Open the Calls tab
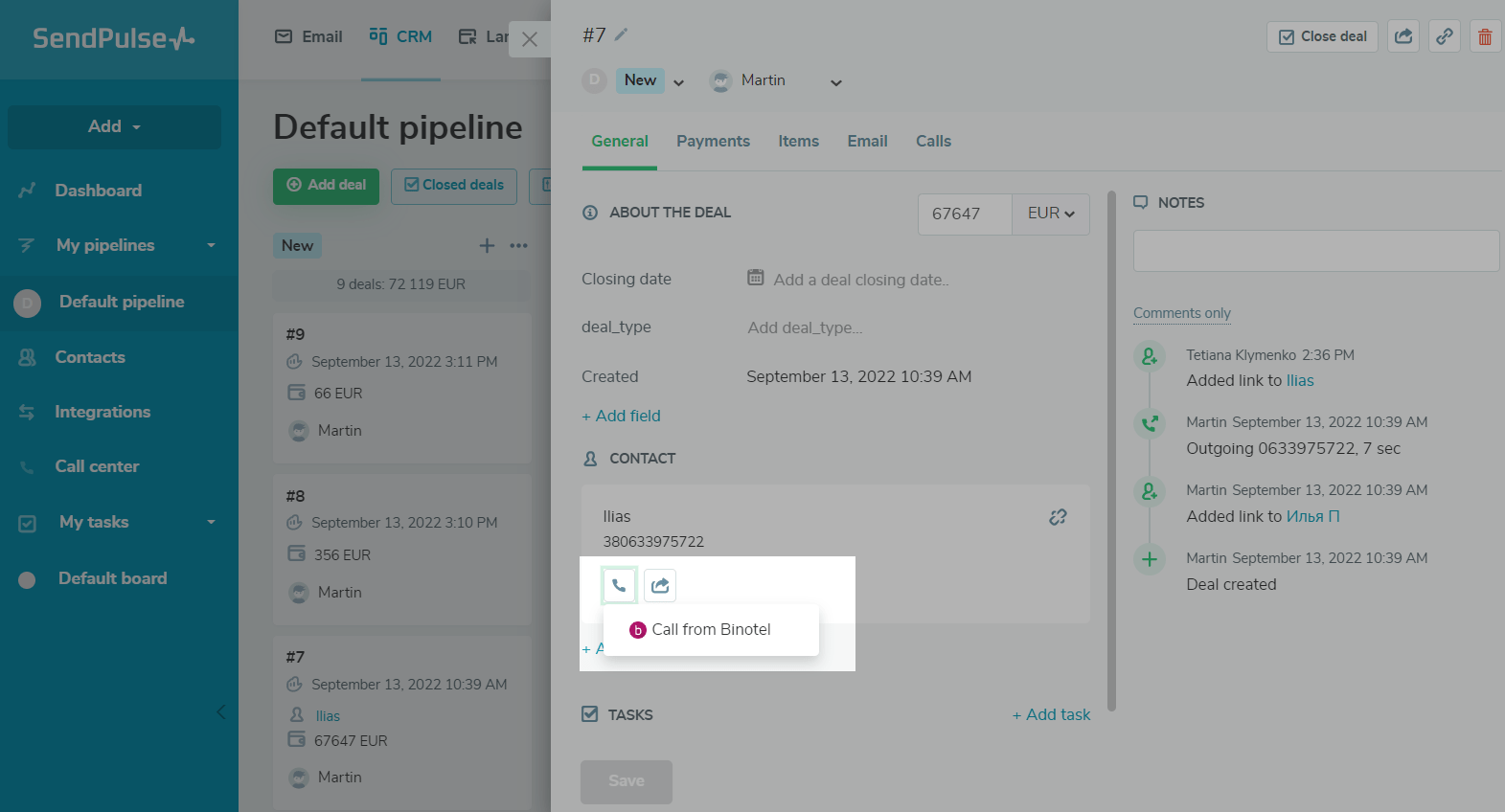This screenshot has width=1505, height=812. pyautogui.click(x=932, y=141)
